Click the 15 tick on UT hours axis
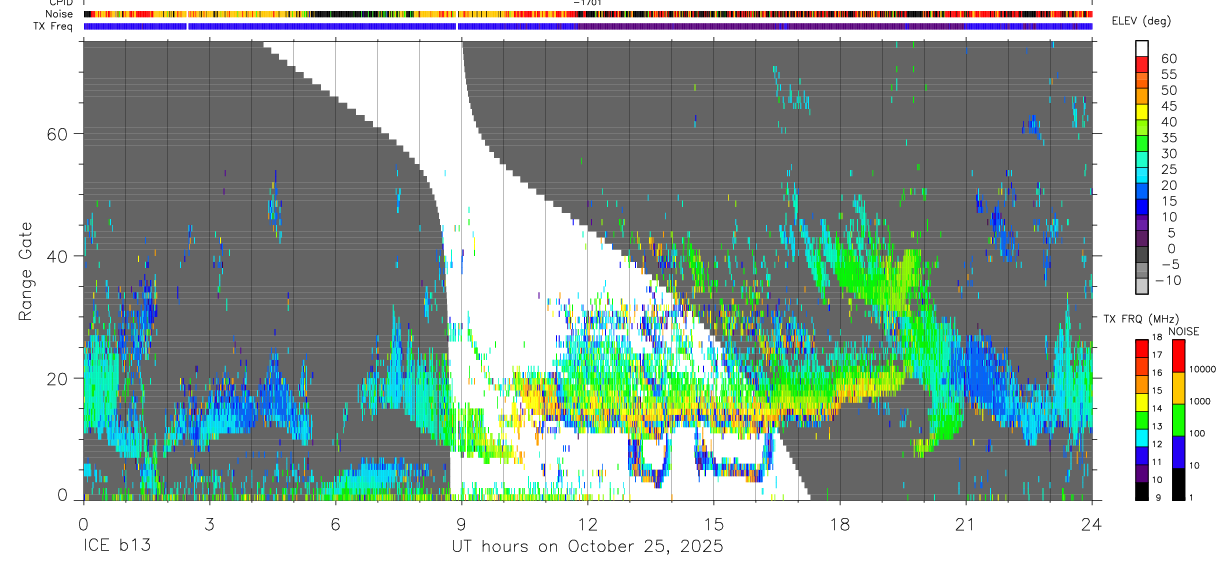The width and height of the screenshot is (1228, 567). point(713,523)
